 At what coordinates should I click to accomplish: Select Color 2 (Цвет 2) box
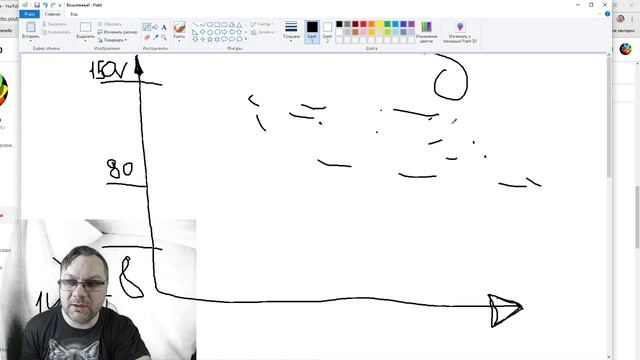click(x=327, y=32)
